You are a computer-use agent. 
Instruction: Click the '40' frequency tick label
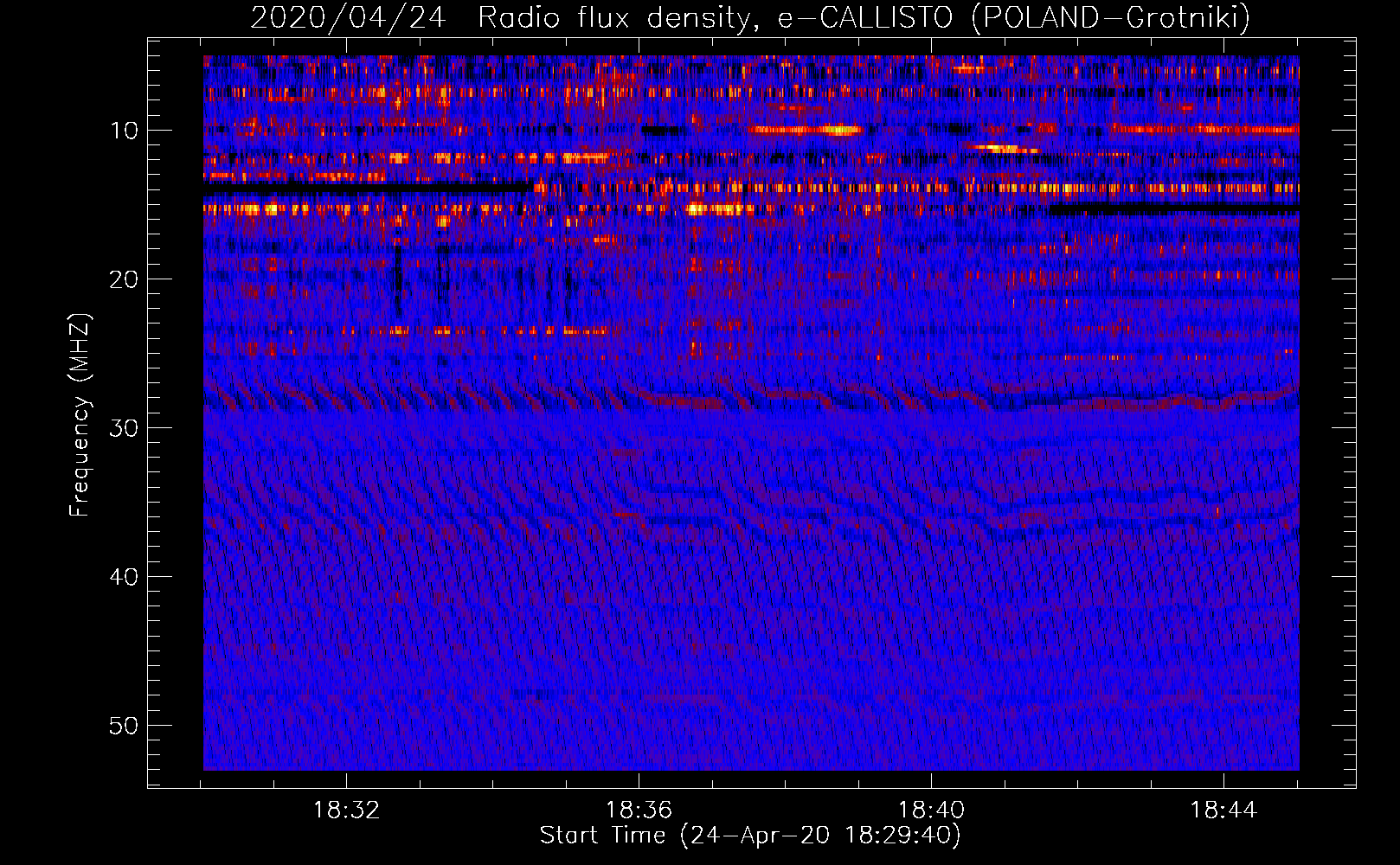pyautogui.click(x=125, y=577)
